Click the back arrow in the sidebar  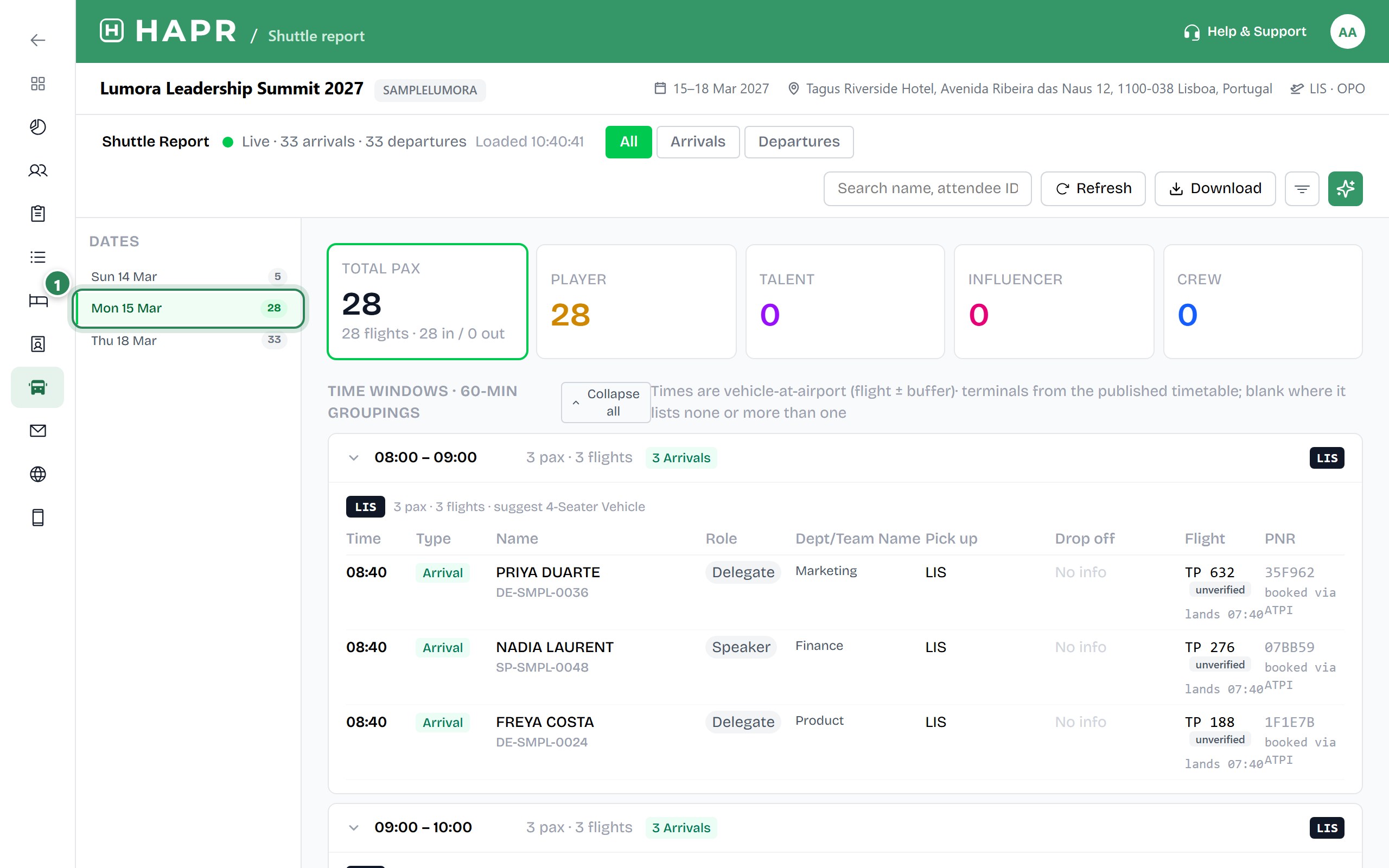pos(38,40)
